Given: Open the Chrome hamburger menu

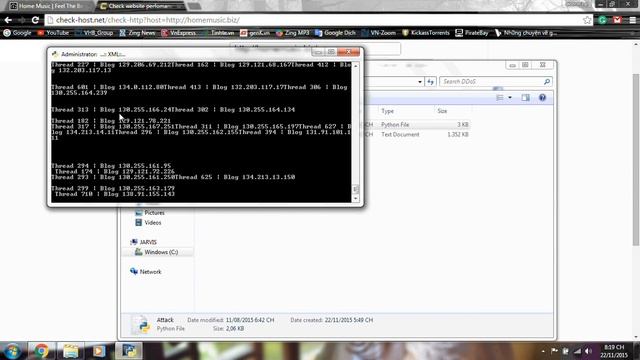Looking at the screenshot, I should point(633,20).
